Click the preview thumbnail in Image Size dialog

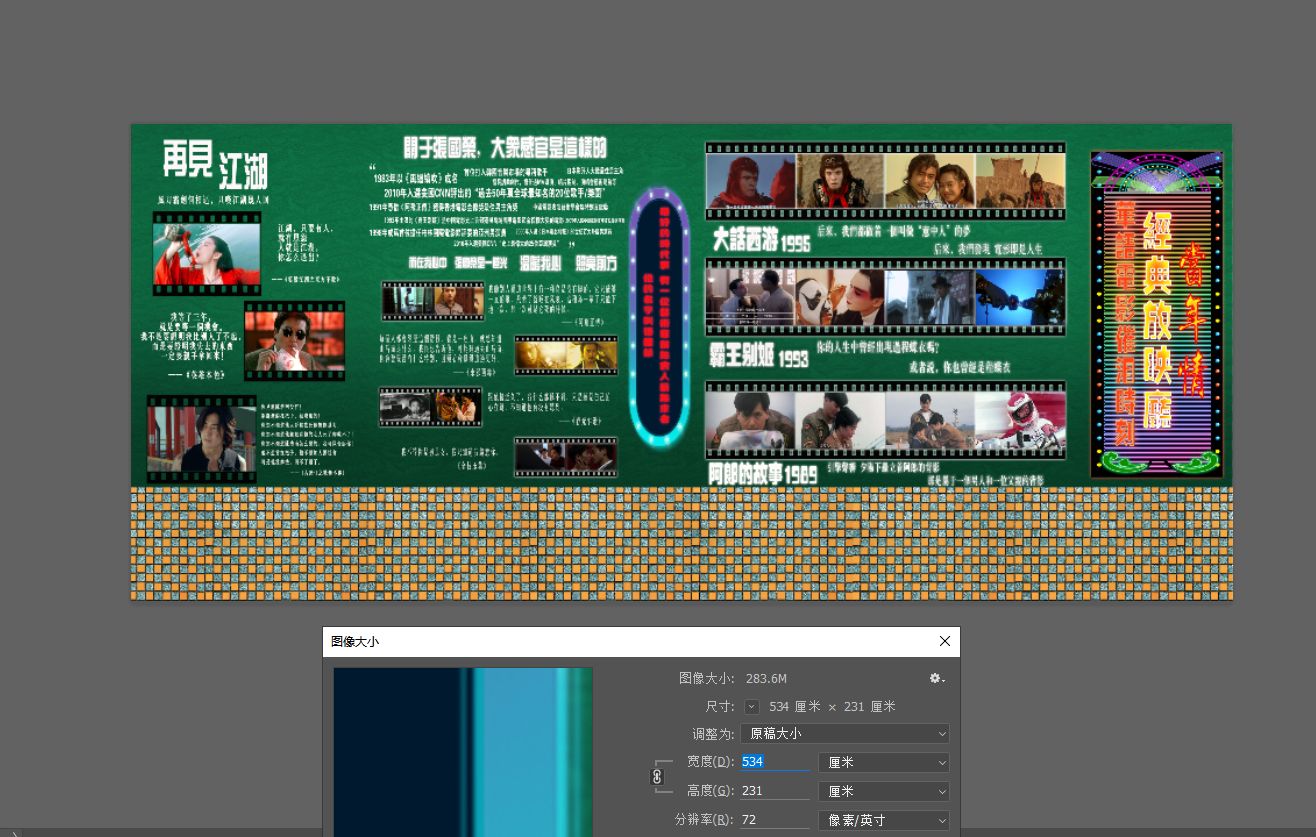(463, 752)
